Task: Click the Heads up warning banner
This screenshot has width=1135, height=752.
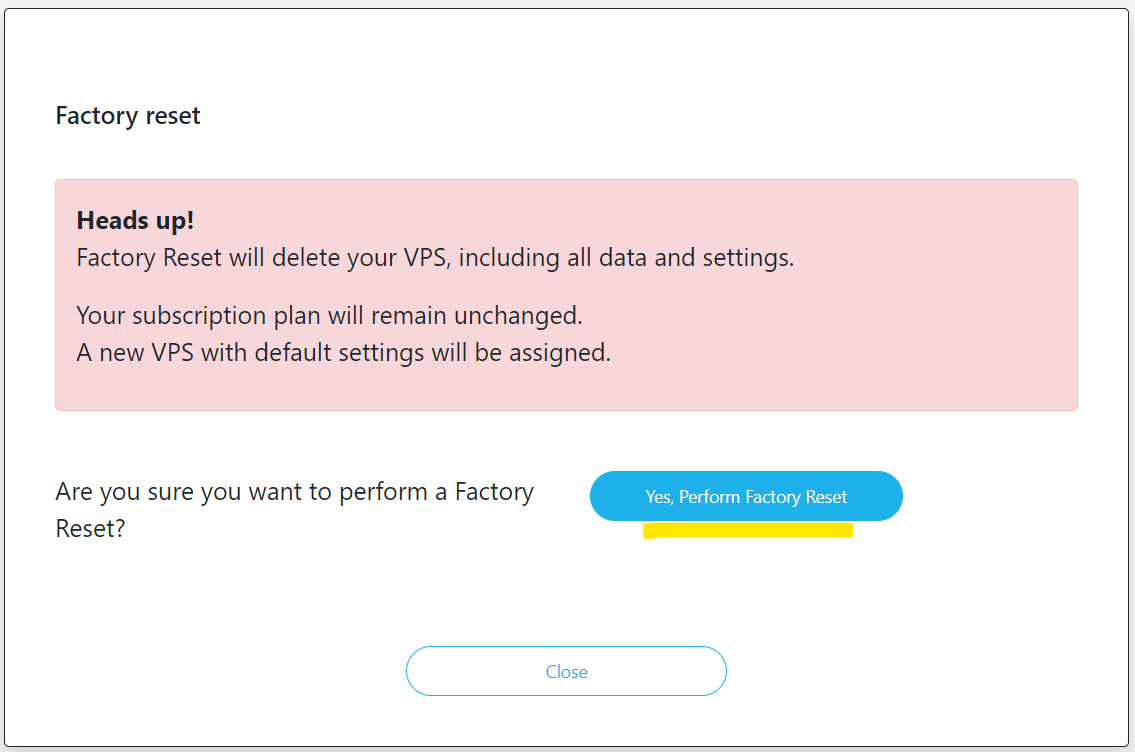Action: pos(566,294)
